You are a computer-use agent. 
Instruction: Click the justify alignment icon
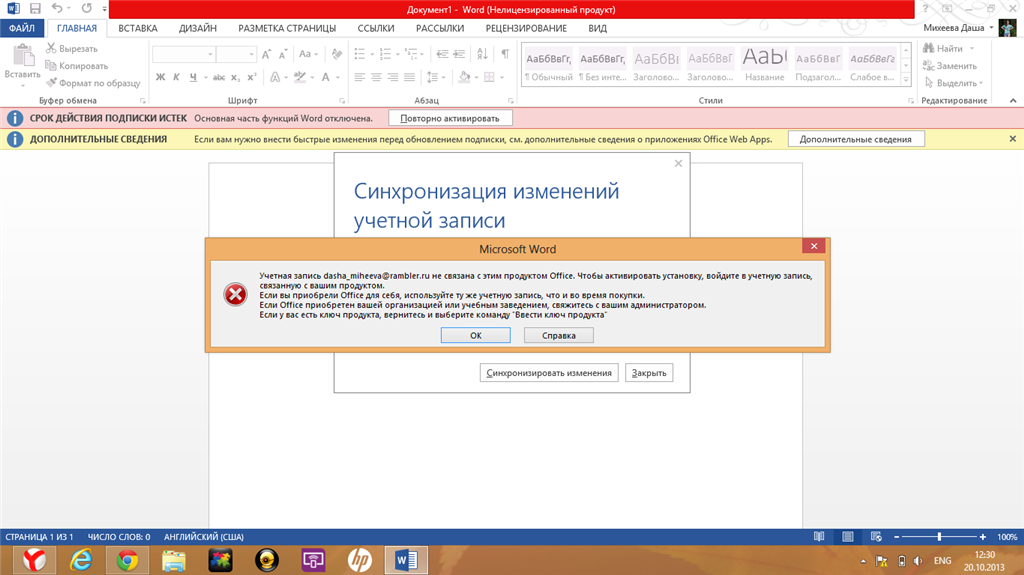(409, 77)
